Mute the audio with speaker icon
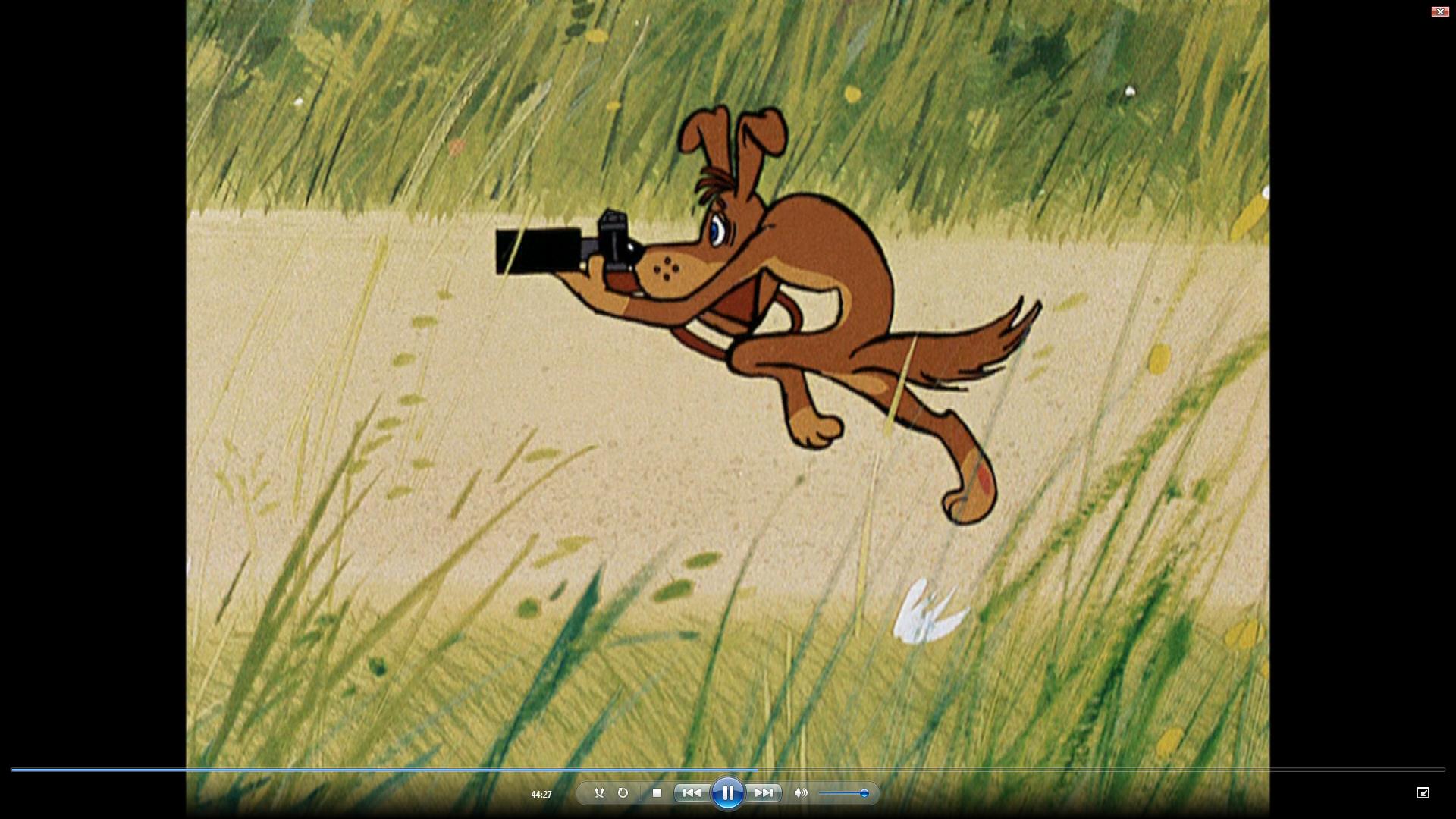 (800, 793)
